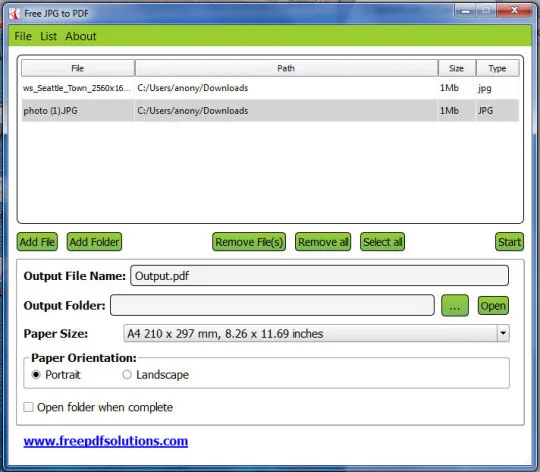This screenshot has height=472, width=540.
Task: Expand the Paper Size dropdown arrow
Action: (x=503, y=333)
